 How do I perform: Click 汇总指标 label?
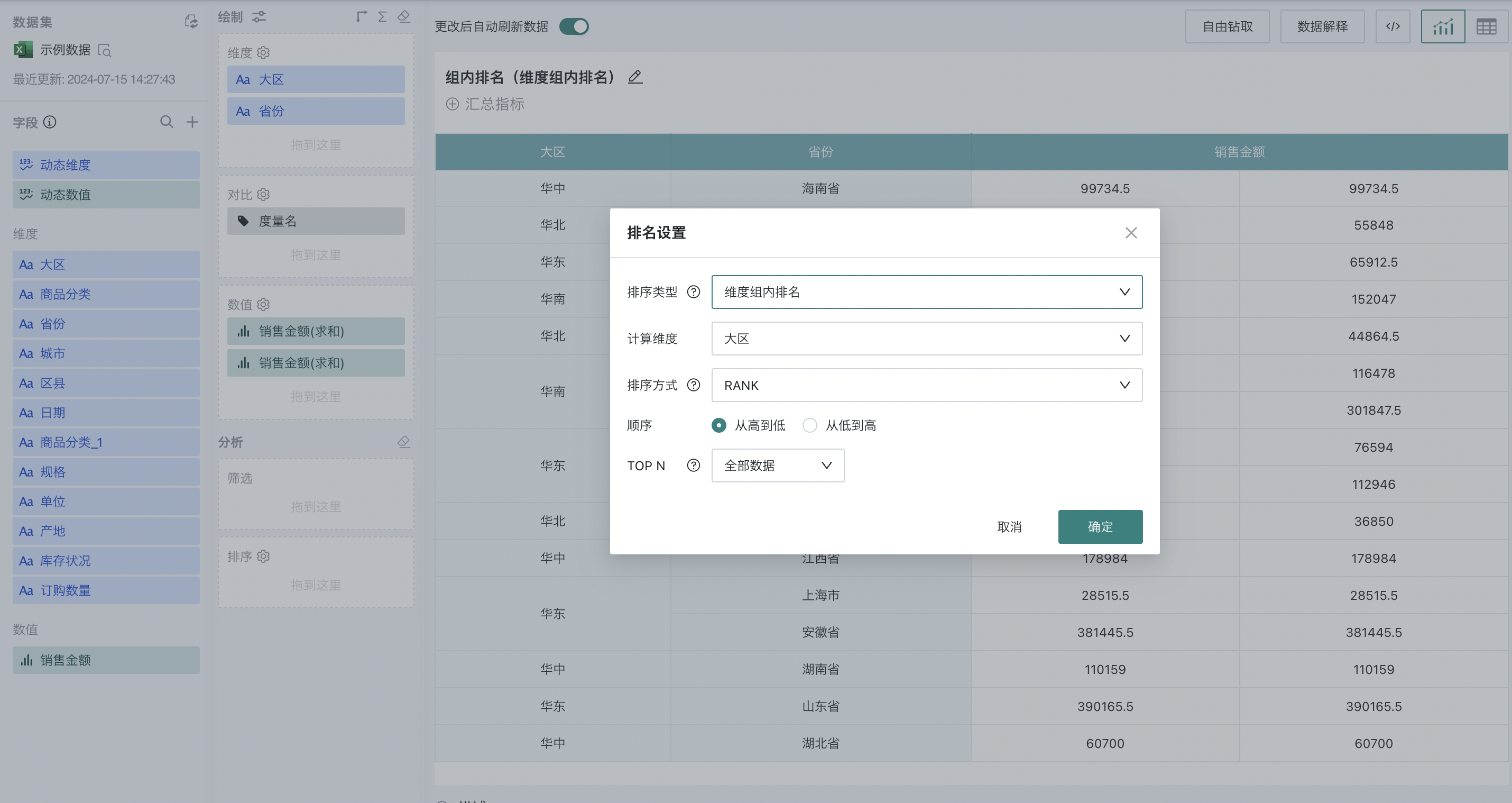point(495,104)
